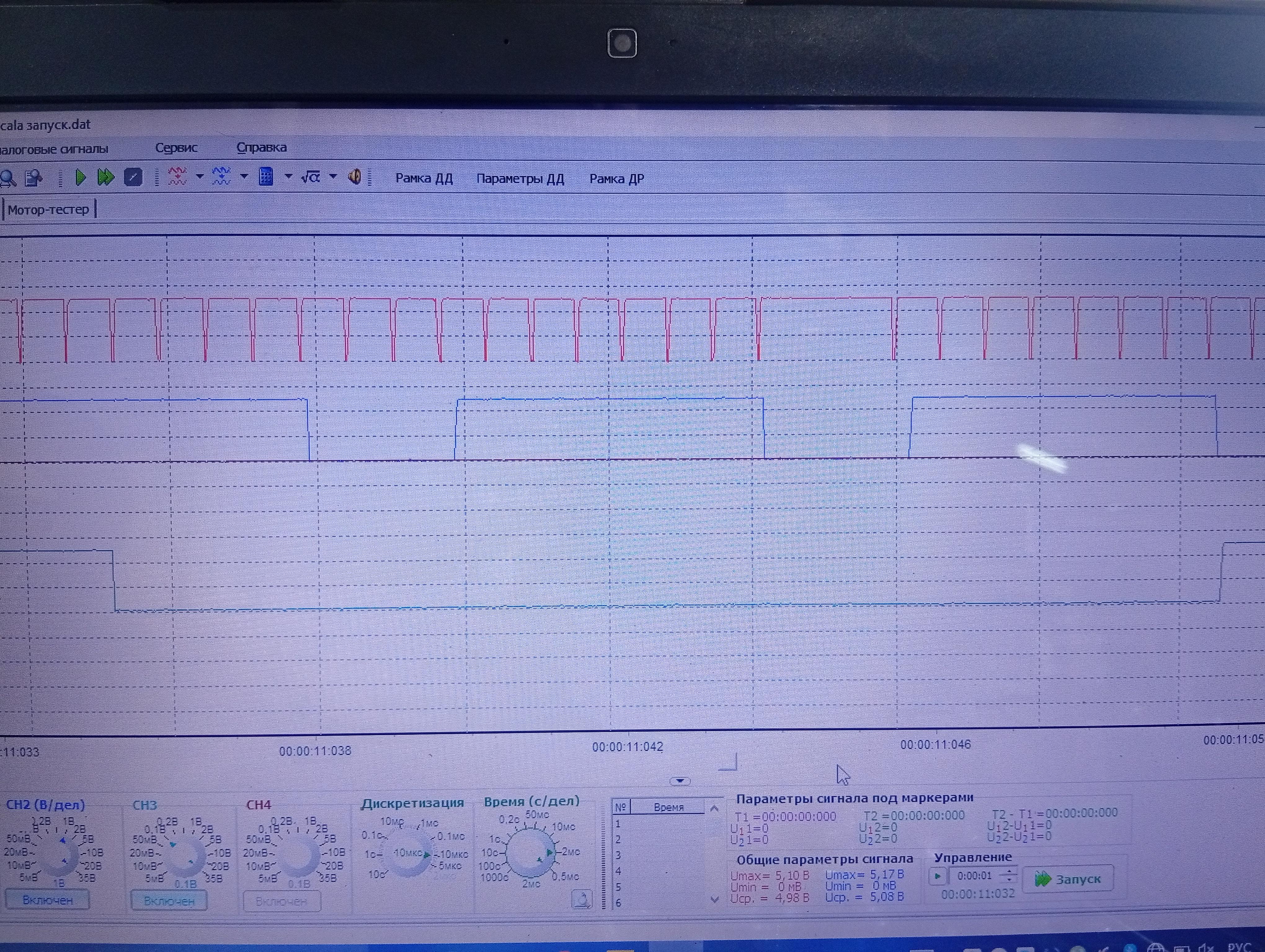Select row 1 in the marker table
The image size is (1265, 952).
pos(659,824)
